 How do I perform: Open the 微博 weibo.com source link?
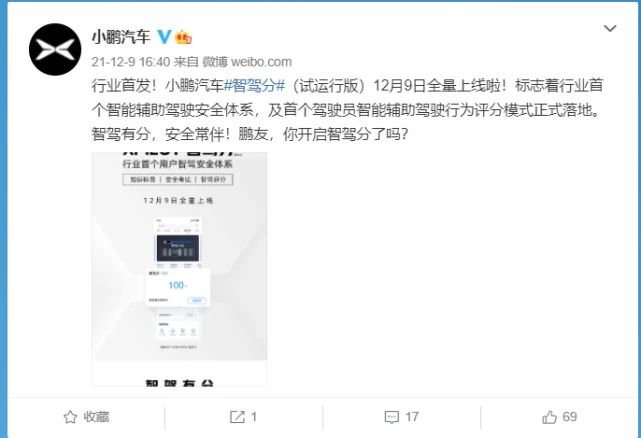247,62
